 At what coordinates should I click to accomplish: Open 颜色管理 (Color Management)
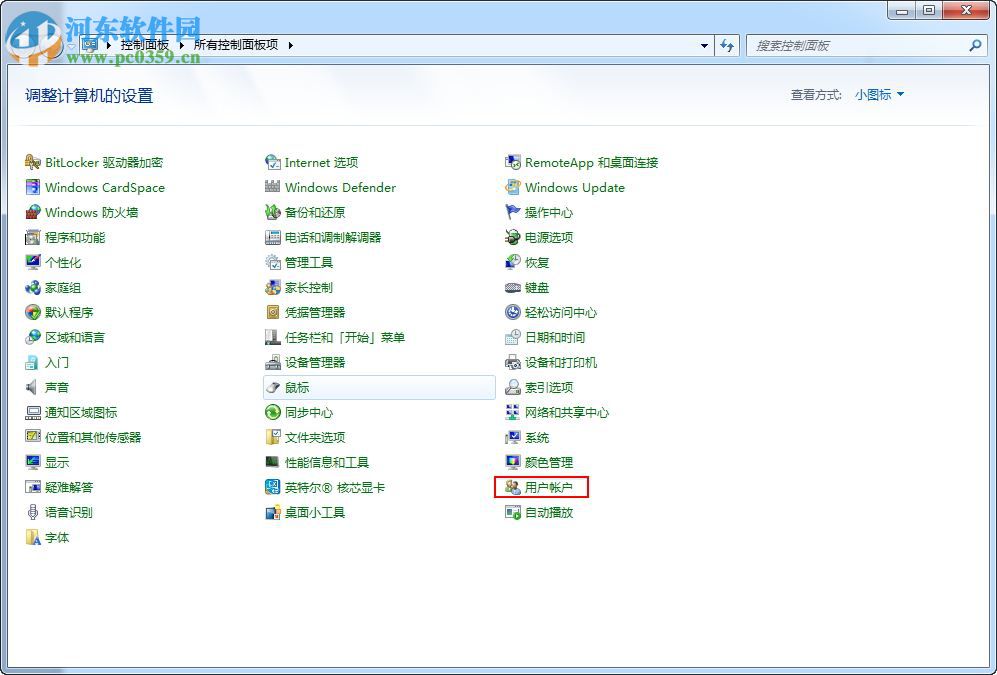547,462
